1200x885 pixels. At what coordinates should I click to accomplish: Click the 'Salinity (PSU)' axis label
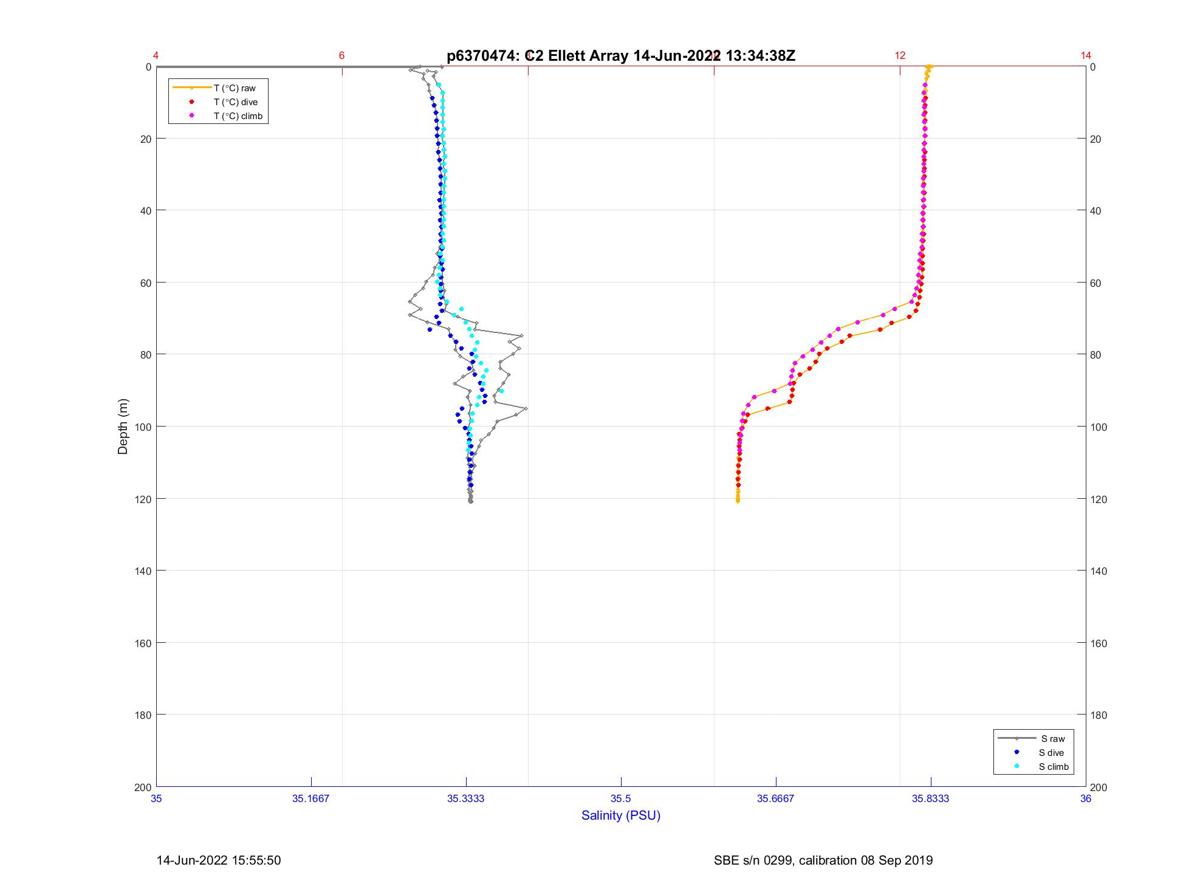(x=621, y=816)
